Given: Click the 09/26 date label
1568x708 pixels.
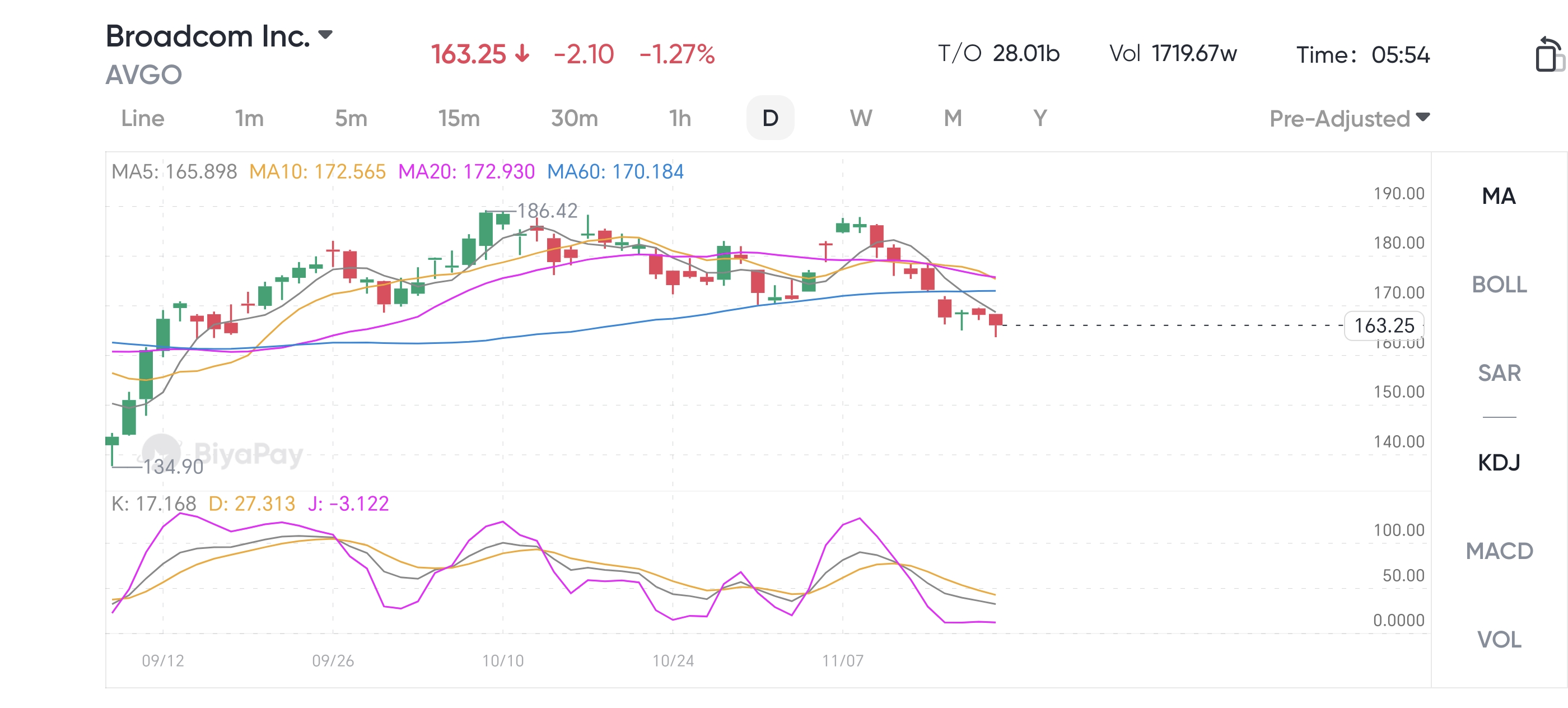Looking at the screenshot, I should (x=333, y=660).
